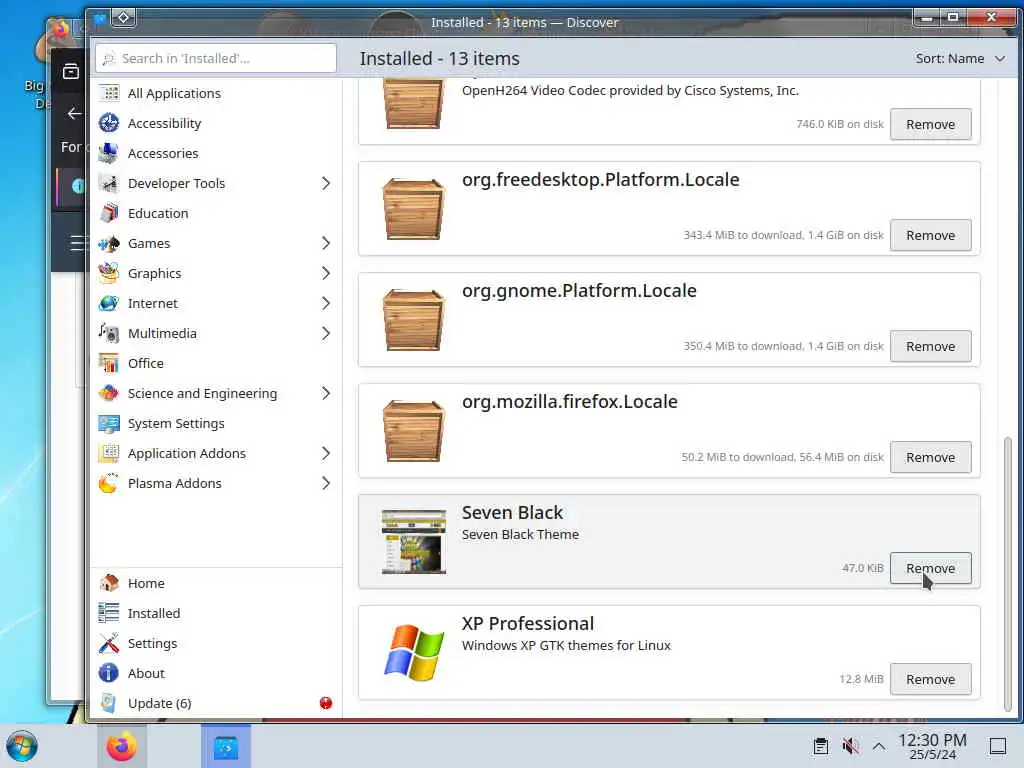Click the Home house icon
The height and width of the screenshot is (768, 1024).
tap(109, 583)
